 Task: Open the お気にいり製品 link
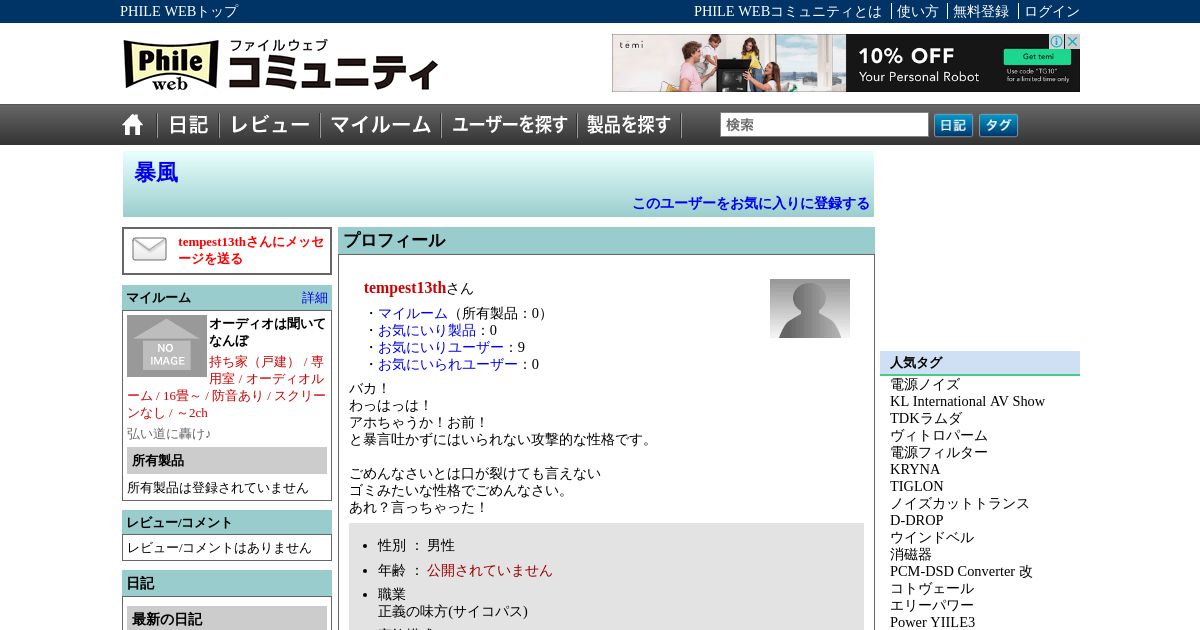[427, 330]
